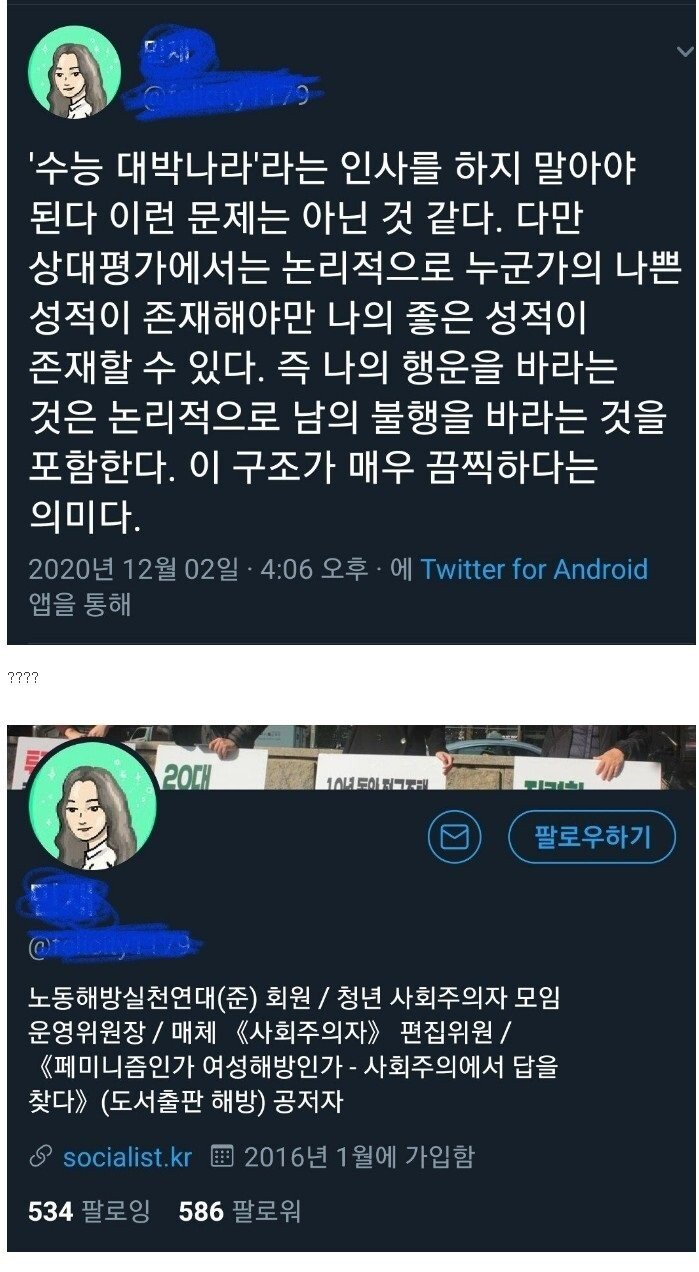The image size is (699, 1272).
Task: Open the socialist.kr link
Action: coord(127,1157)
